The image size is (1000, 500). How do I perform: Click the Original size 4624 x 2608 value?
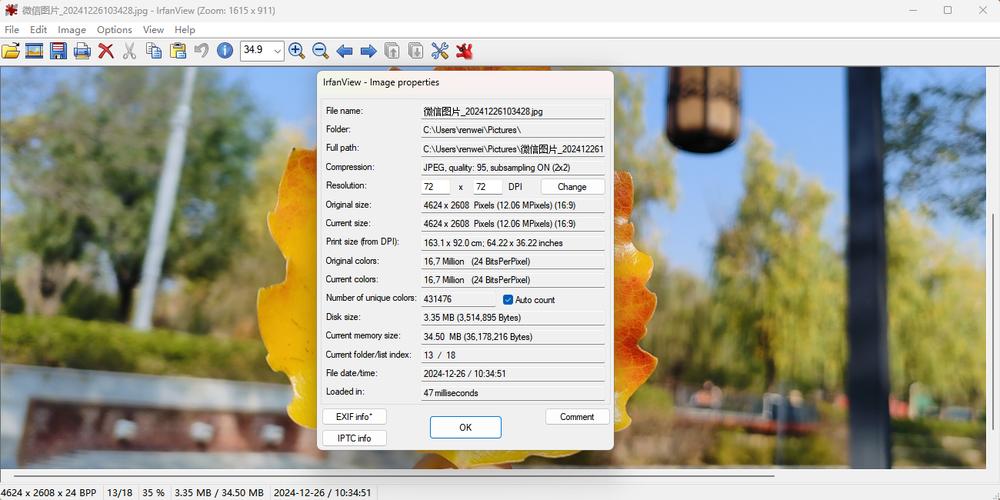513,205
